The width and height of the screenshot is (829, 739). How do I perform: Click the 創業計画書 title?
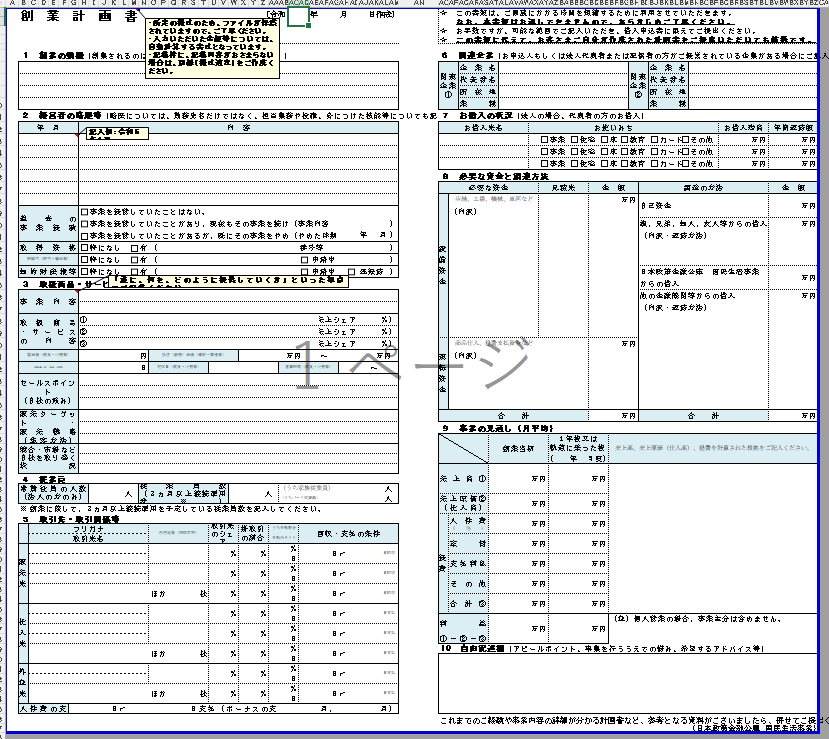tap(79, 16)
